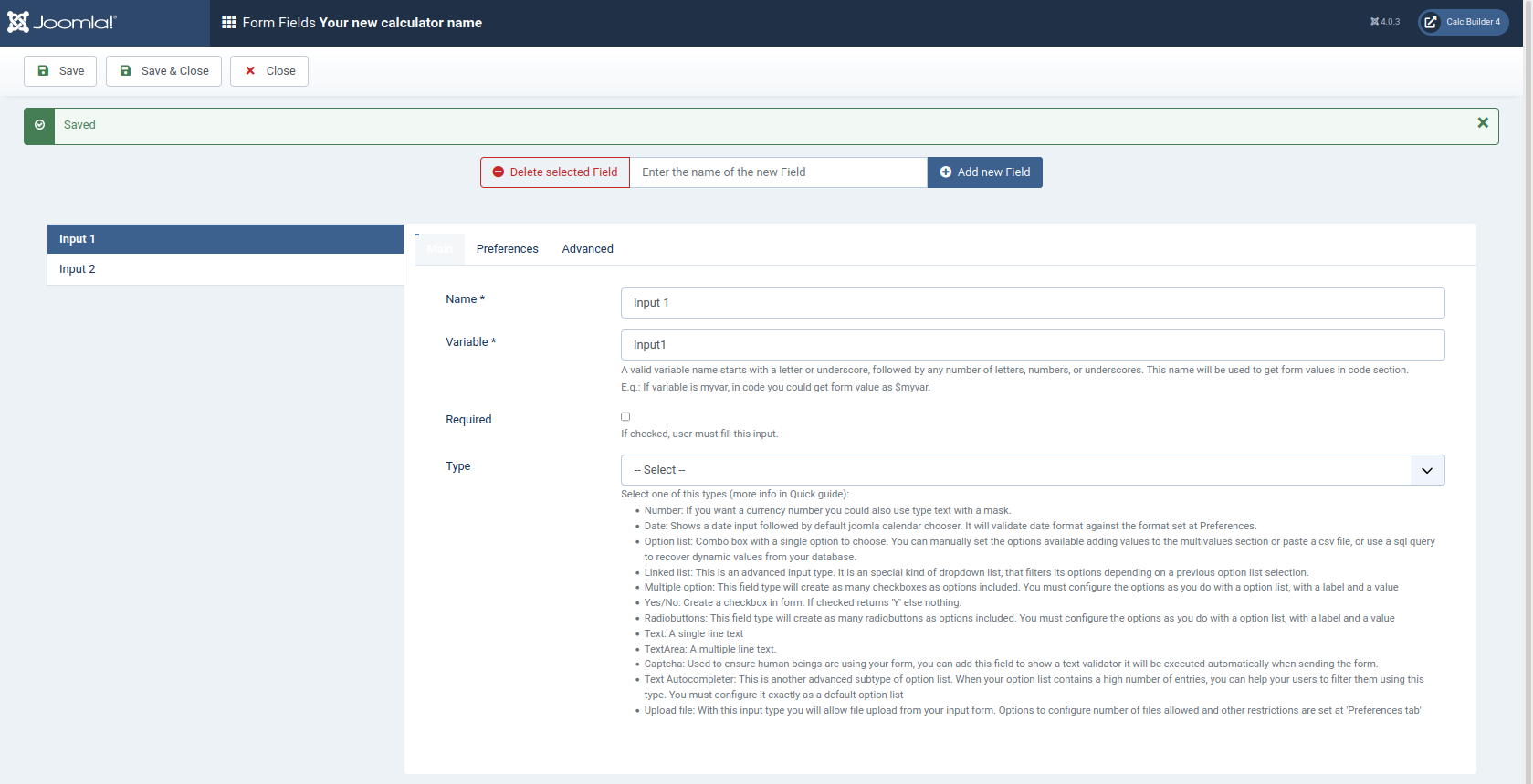Select Input 2 in the fields list
Image resolution: width=1533 pixels, height=784 pixels.
(x=226, y=269)
